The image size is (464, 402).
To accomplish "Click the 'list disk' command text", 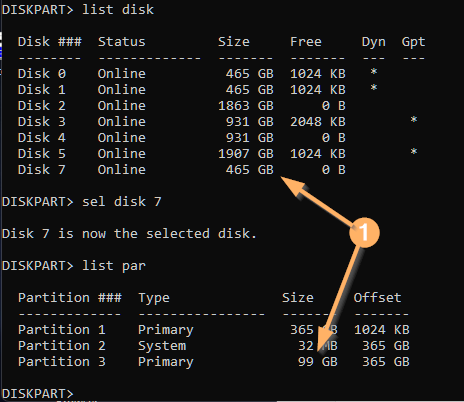I will [x=118, y=10].
